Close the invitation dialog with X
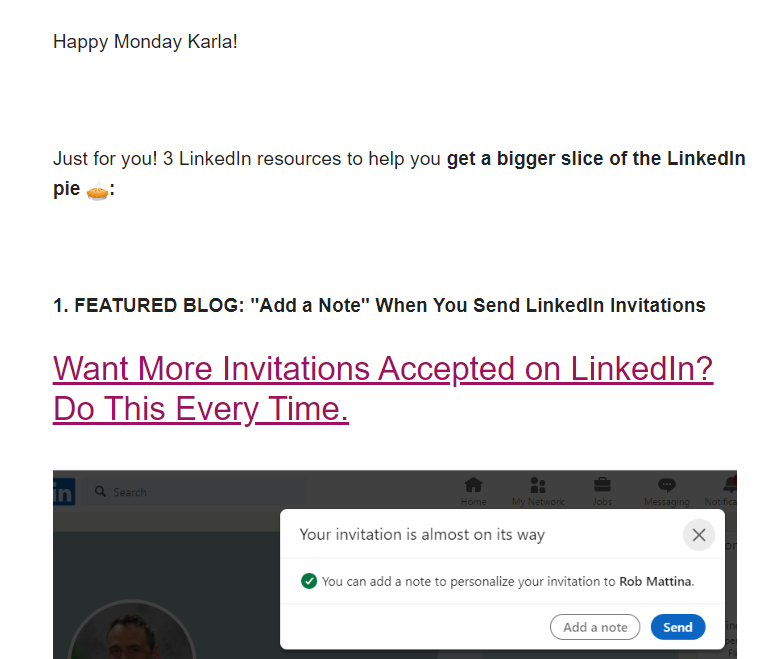Image resolution: width=780 pixels, height=659 pixels. tap(699, 535)
